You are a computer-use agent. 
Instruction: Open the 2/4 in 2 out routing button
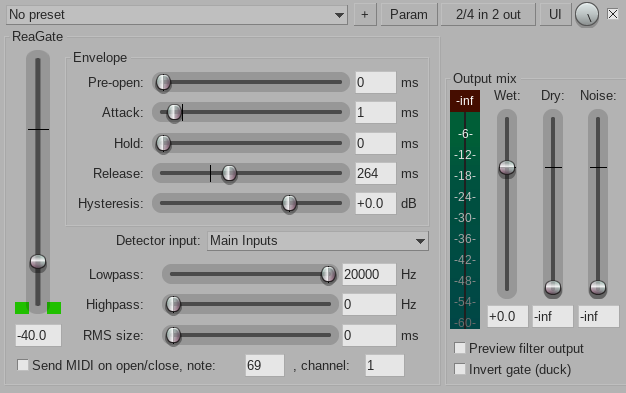click(x=488, y=15)
